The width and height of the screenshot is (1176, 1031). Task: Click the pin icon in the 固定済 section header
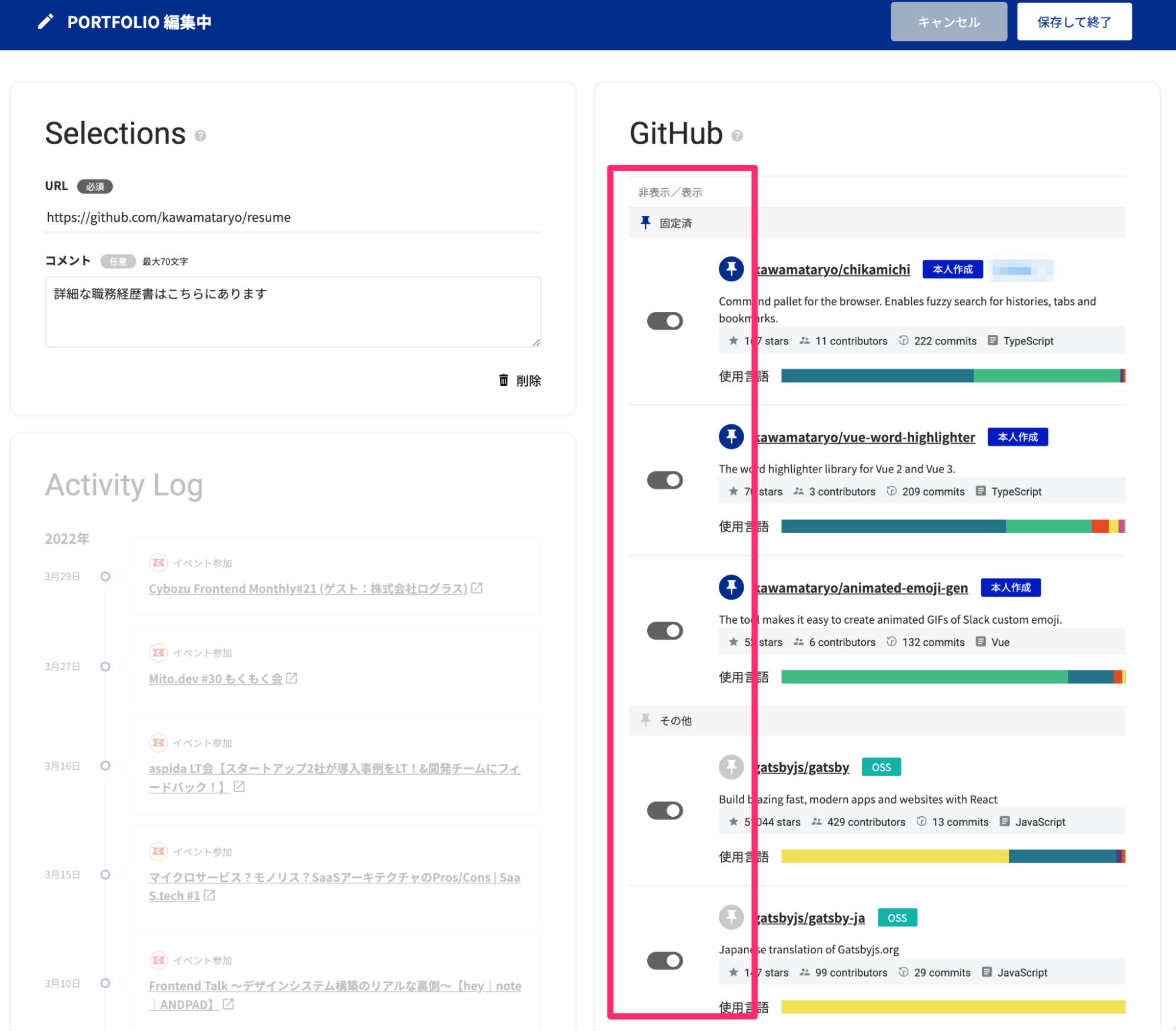coord(645,222)
